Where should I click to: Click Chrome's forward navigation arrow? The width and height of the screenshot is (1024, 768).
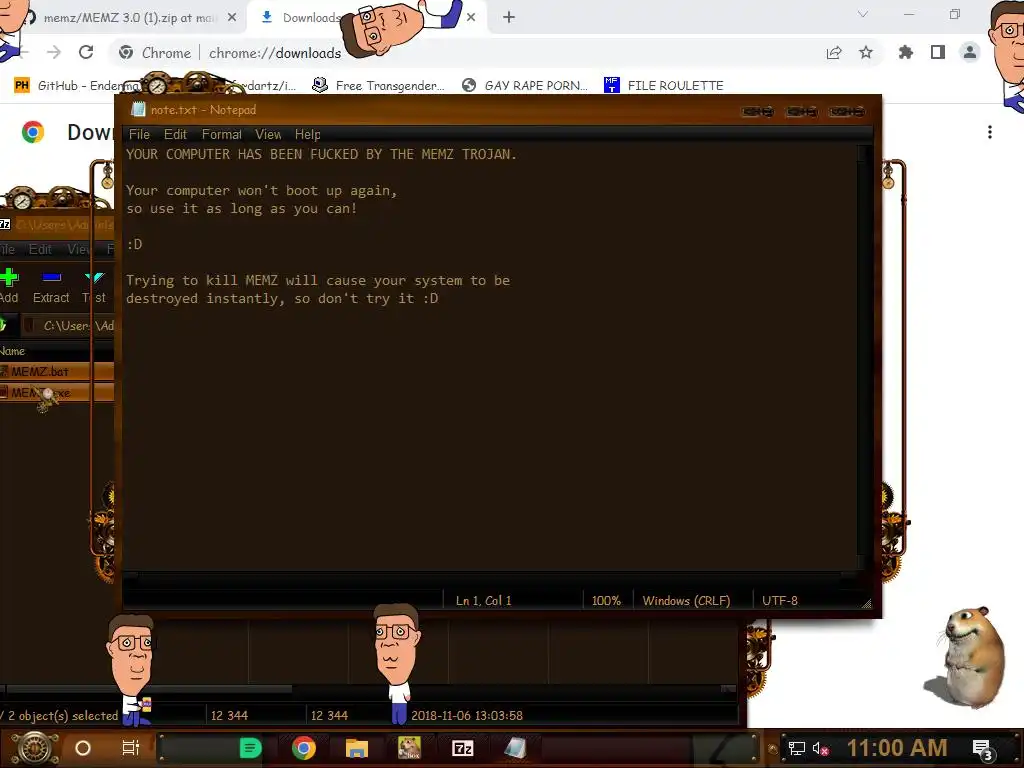click(x=54, y=52)
